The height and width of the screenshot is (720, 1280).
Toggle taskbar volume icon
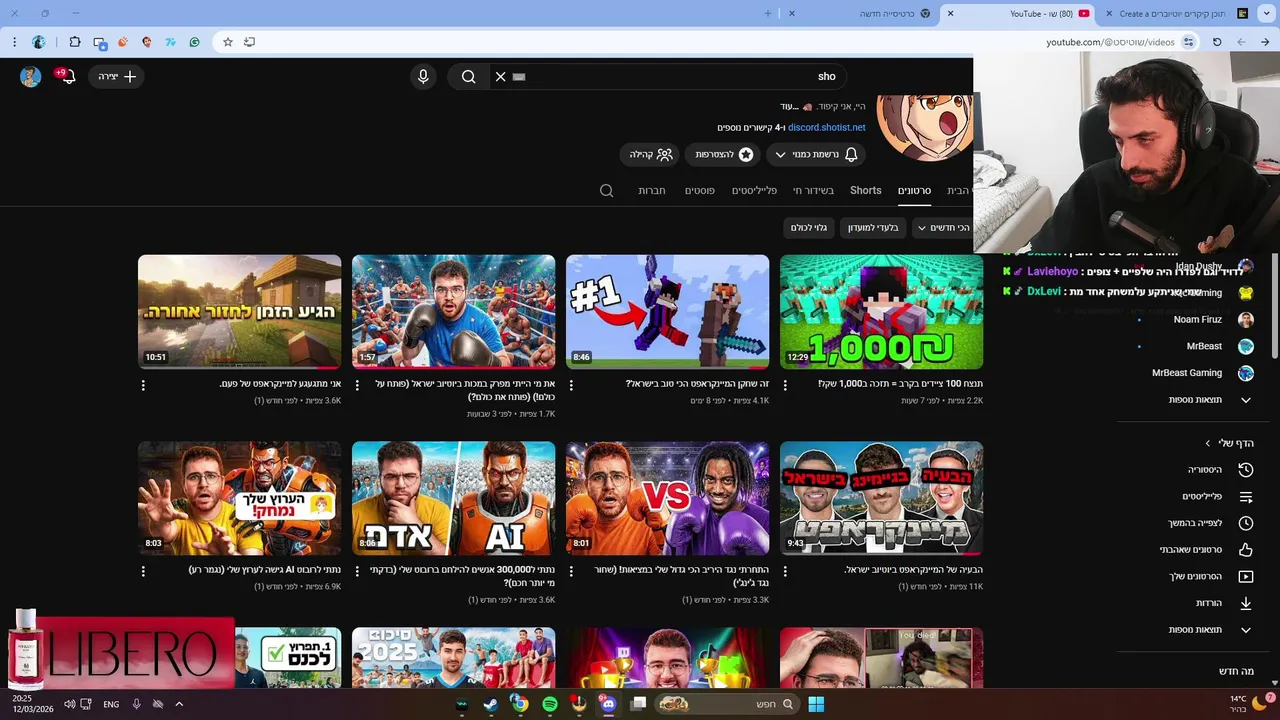69,704
